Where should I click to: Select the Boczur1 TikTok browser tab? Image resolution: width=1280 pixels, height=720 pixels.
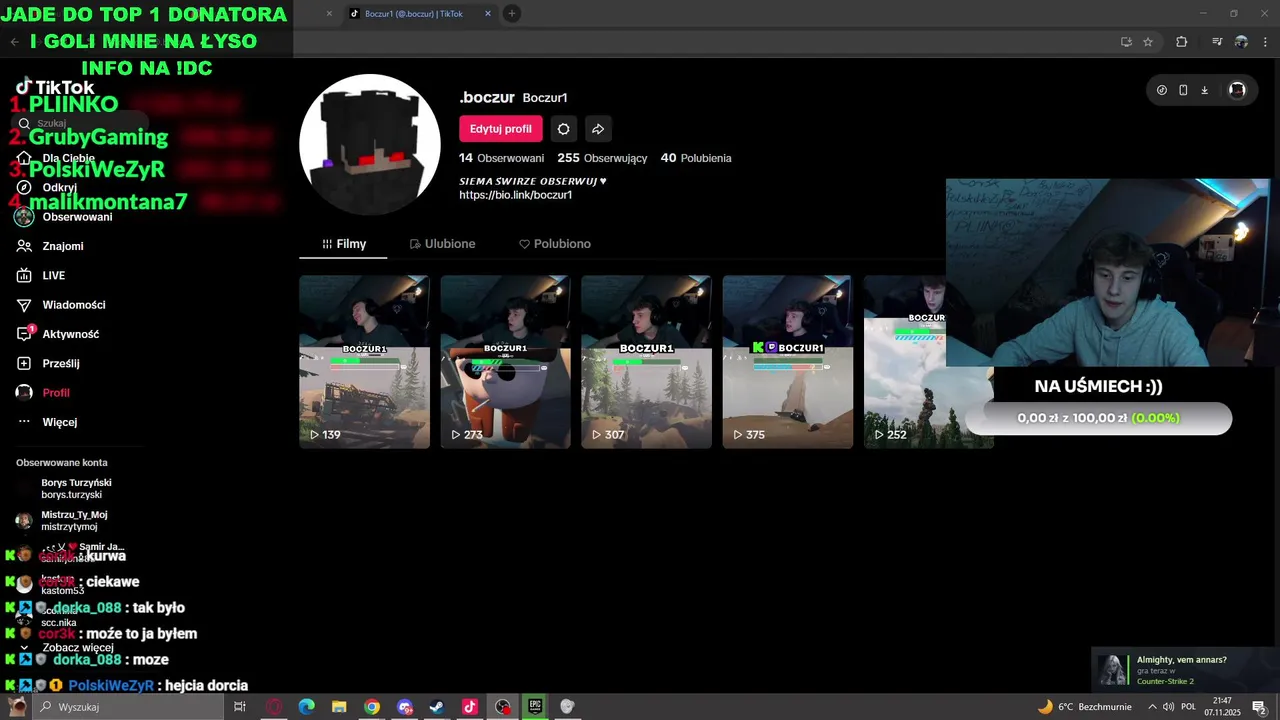414,14
